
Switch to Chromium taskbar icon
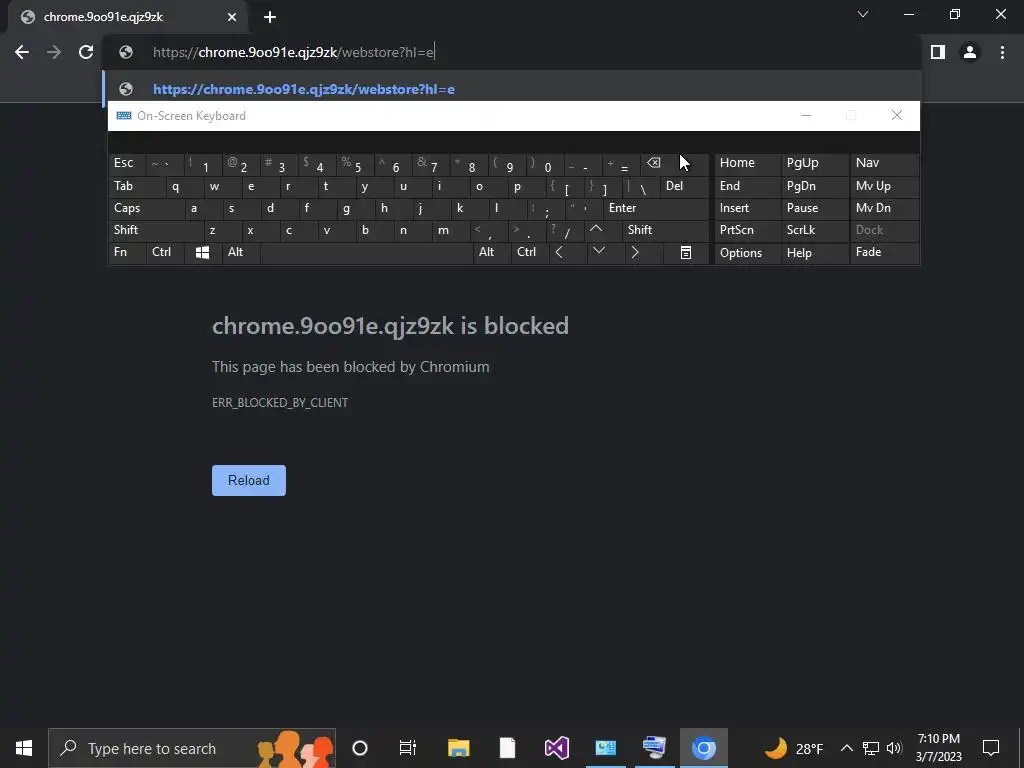click(x=703, y=748)
